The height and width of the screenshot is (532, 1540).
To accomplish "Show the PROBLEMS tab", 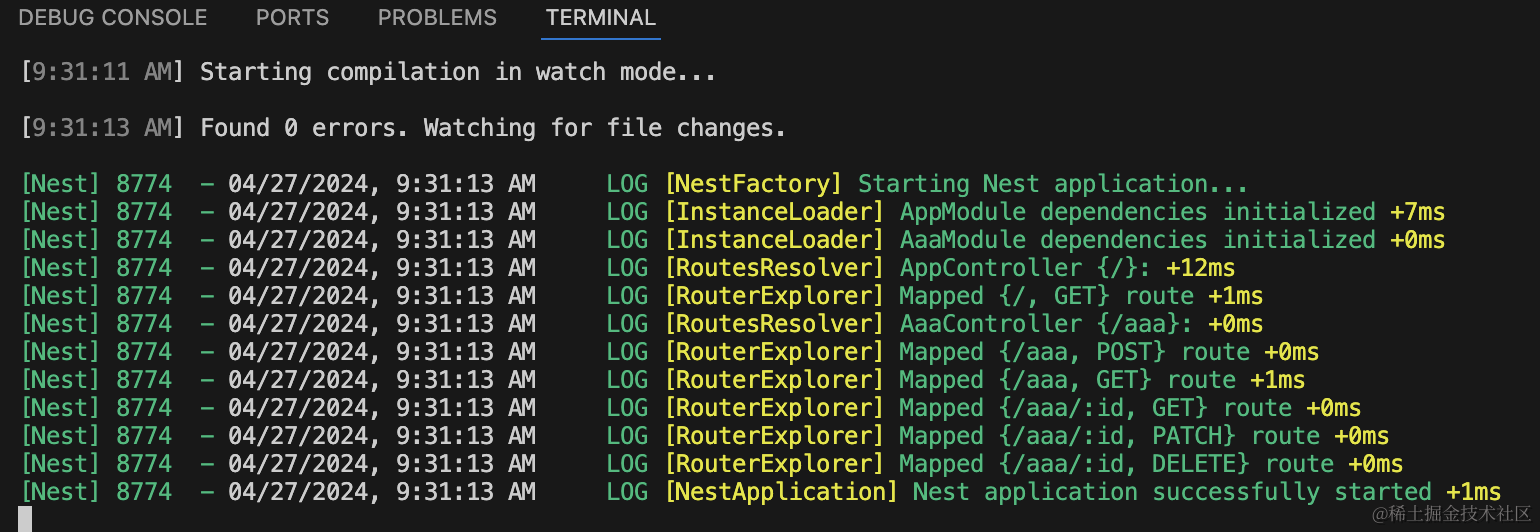I will [x=437, y=18].
